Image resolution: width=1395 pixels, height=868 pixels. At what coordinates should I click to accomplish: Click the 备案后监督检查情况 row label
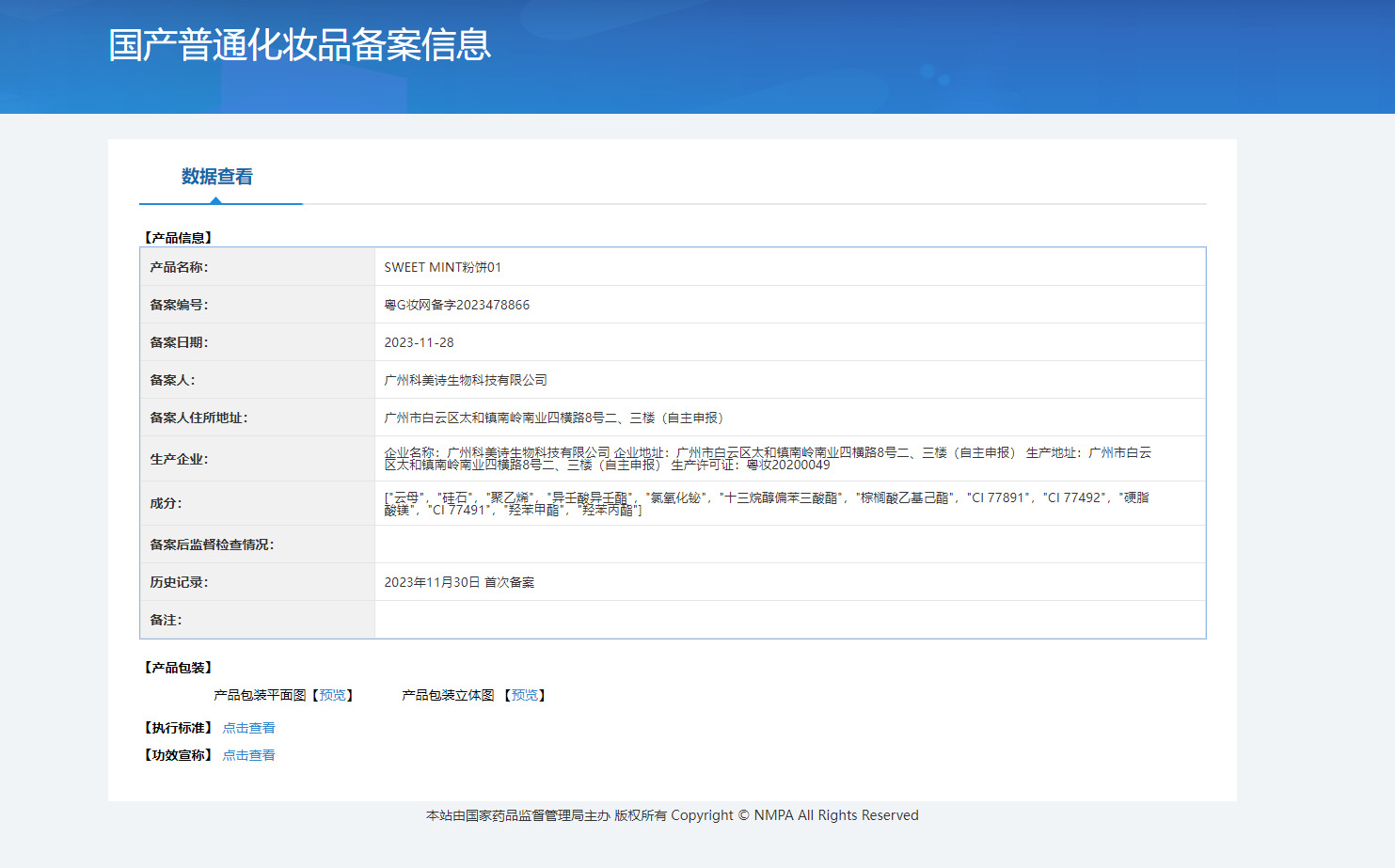pos(212,544)
